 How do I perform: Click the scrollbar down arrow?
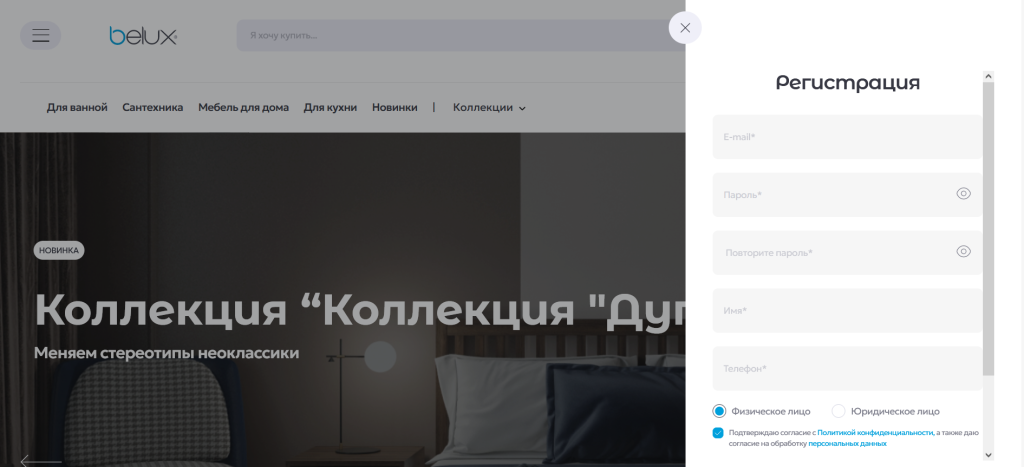(989, 455)
